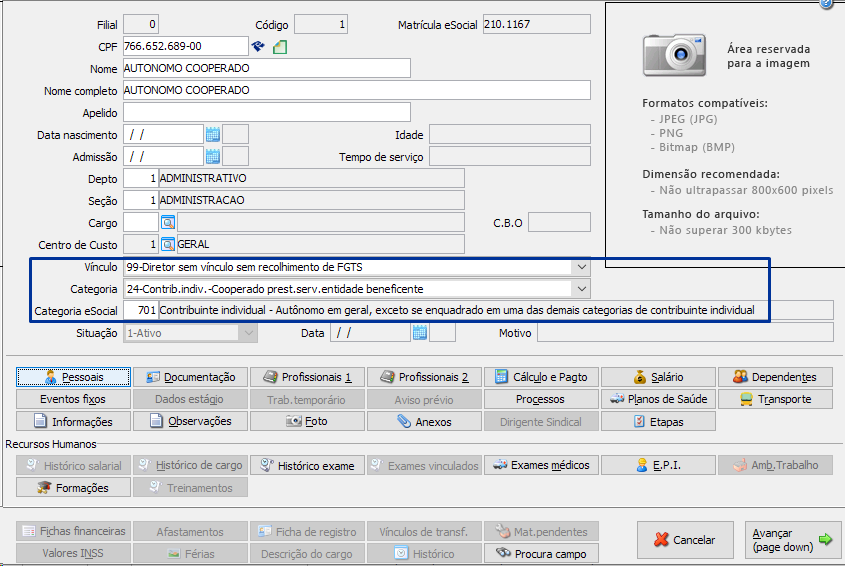Open the Profissionais 2 tab

click(424, 377)
